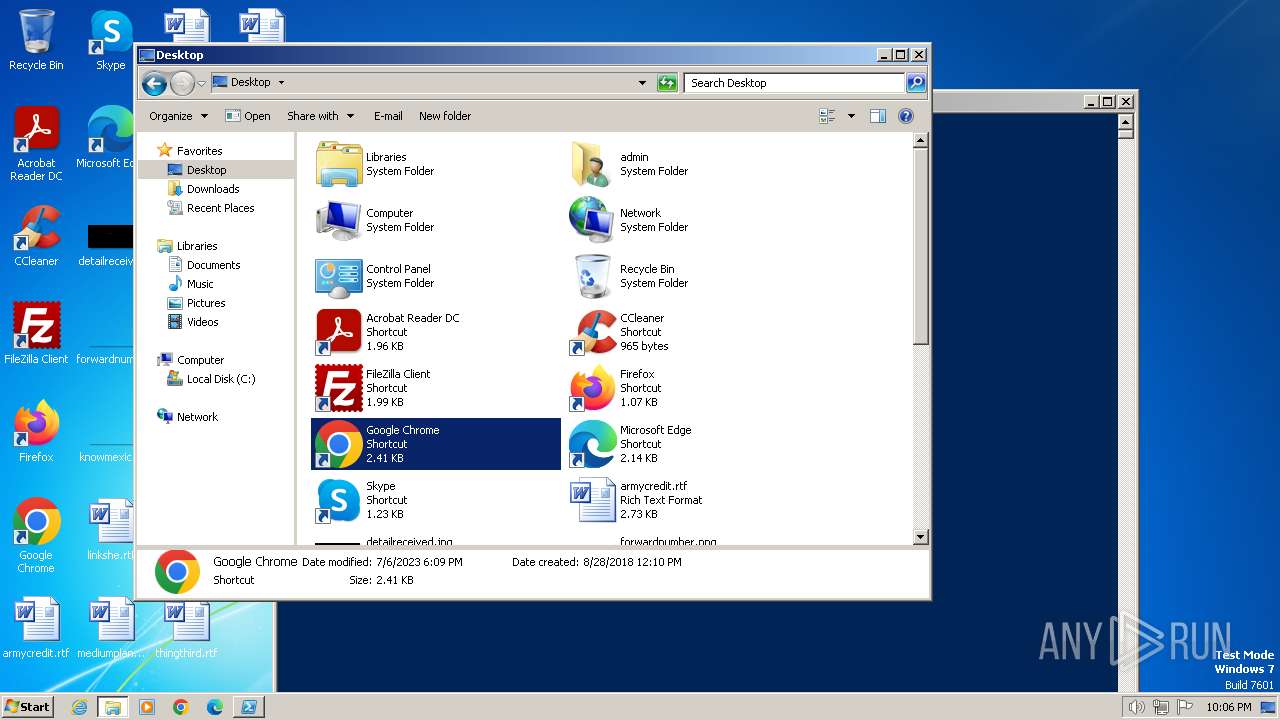This screenshot has height=720, width=1280.
Task: Click the clock showing 10:06 PM
Action: 1229,707
